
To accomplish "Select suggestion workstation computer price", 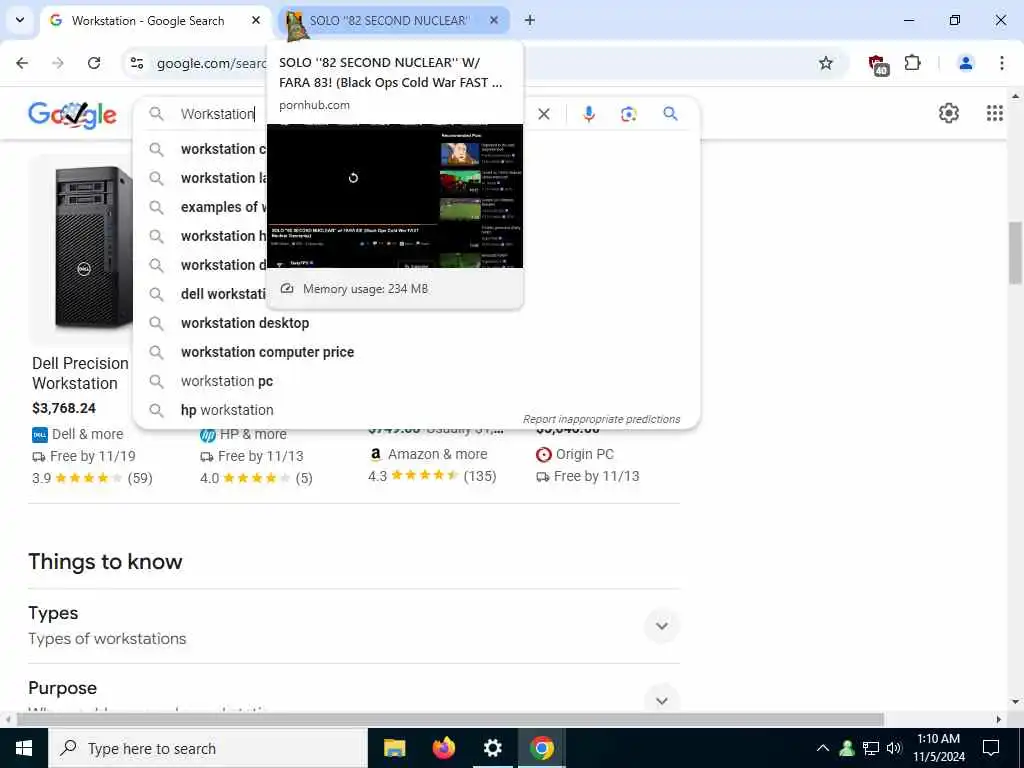I will pyautogui.click(x=267, y=352).
